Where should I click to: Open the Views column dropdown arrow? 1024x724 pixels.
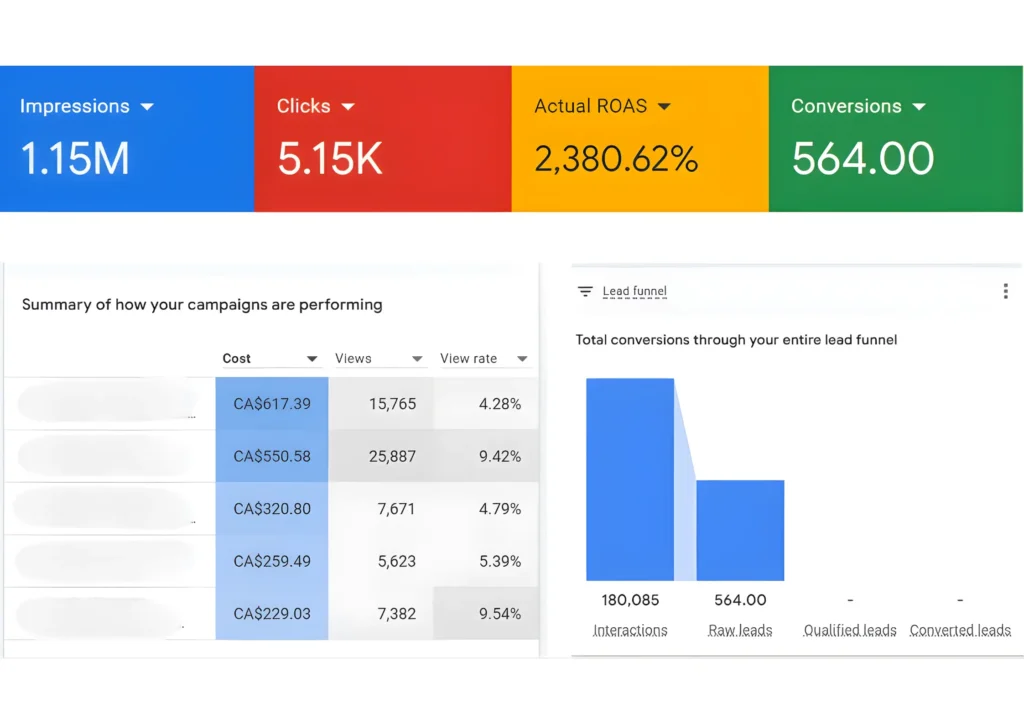[x=417, y=359]
